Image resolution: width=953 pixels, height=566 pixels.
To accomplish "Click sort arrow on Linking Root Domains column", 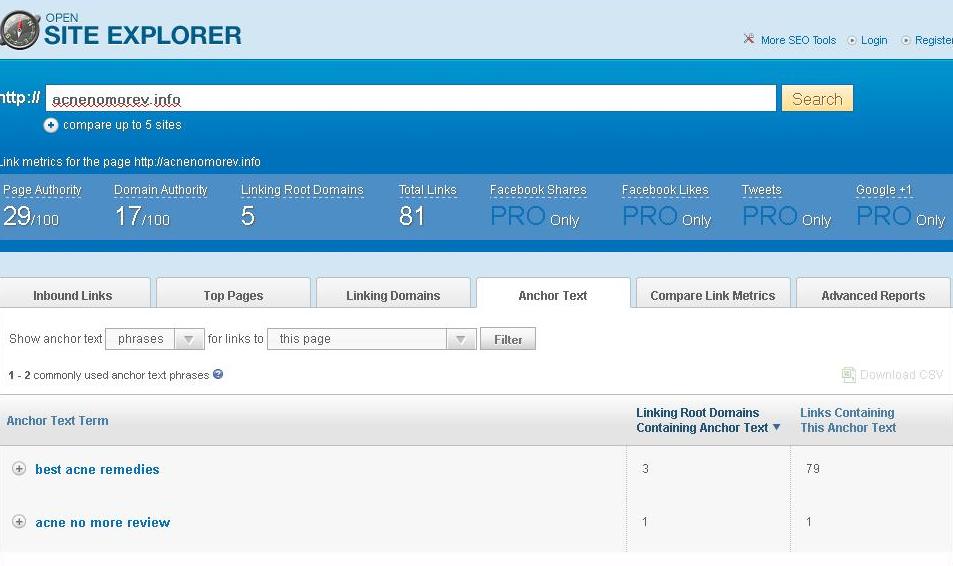I will tap(776, 427).
